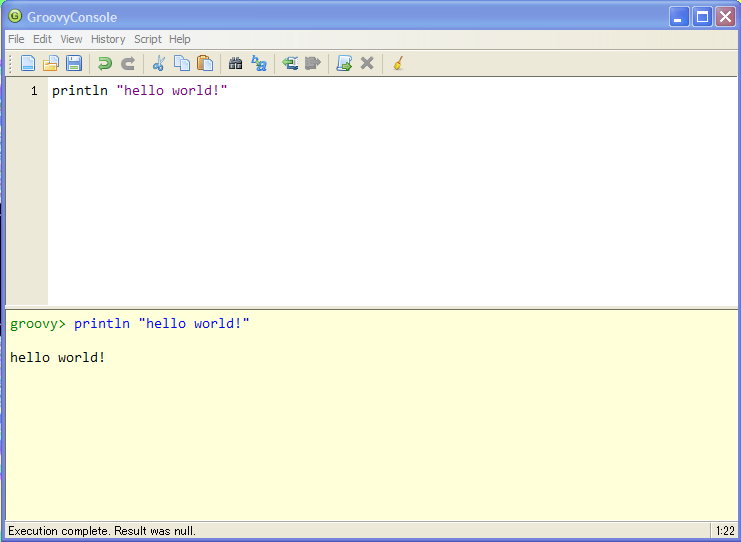Screen dimensions: 741x542
Task: Click the Replace text icon
Action: click(258, 63)
